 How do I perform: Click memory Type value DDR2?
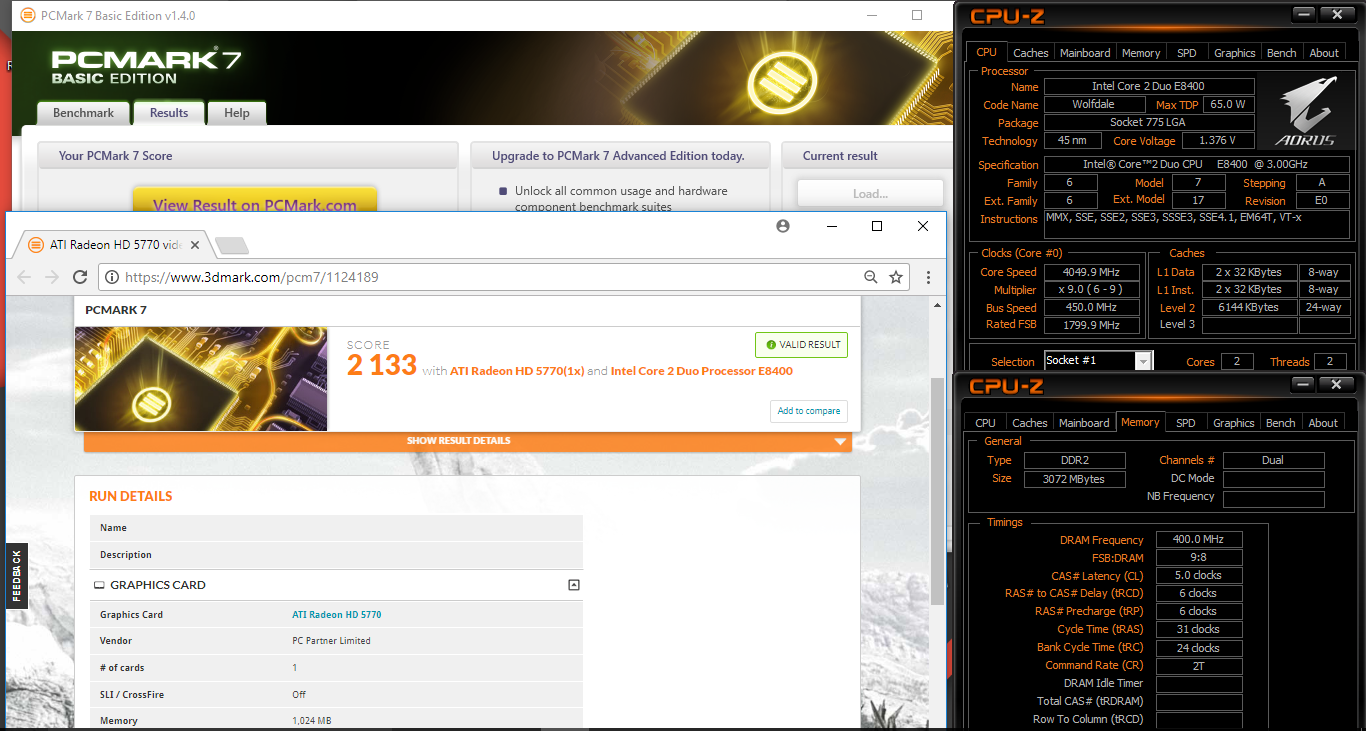pos(1075,460)
